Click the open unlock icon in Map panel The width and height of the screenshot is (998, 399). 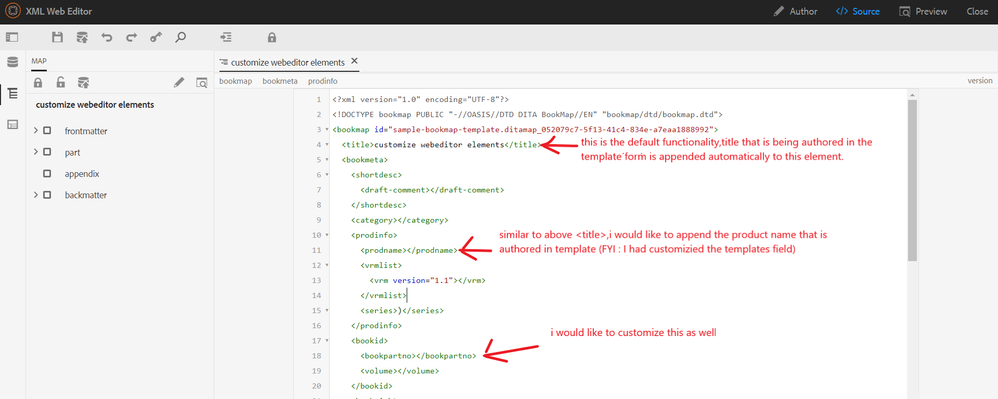click(x=60, y=82)
